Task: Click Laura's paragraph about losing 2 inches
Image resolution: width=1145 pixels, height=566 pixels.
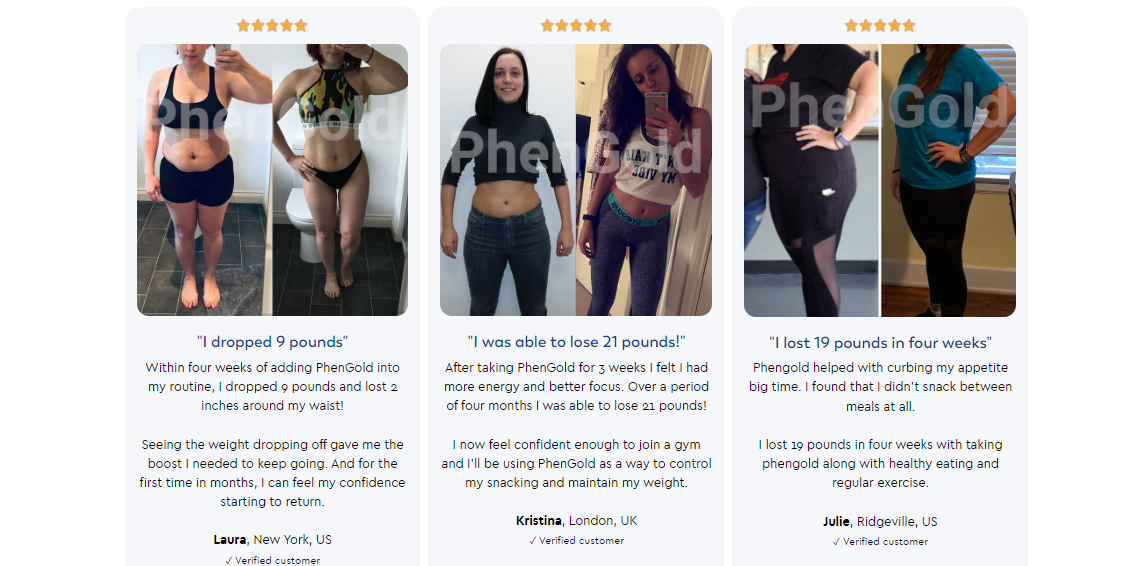Action: tap(272, 386)
